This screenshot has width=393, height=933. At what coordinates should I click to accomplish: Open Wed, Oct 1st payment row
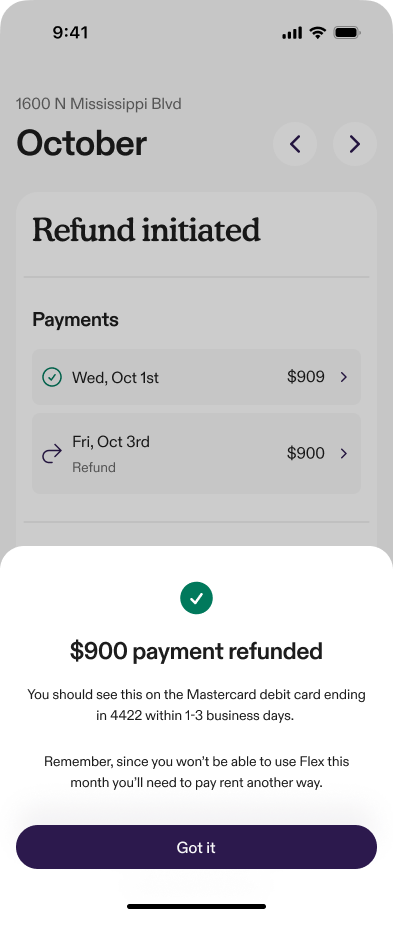pyautogui.click(x=196, y=377)
